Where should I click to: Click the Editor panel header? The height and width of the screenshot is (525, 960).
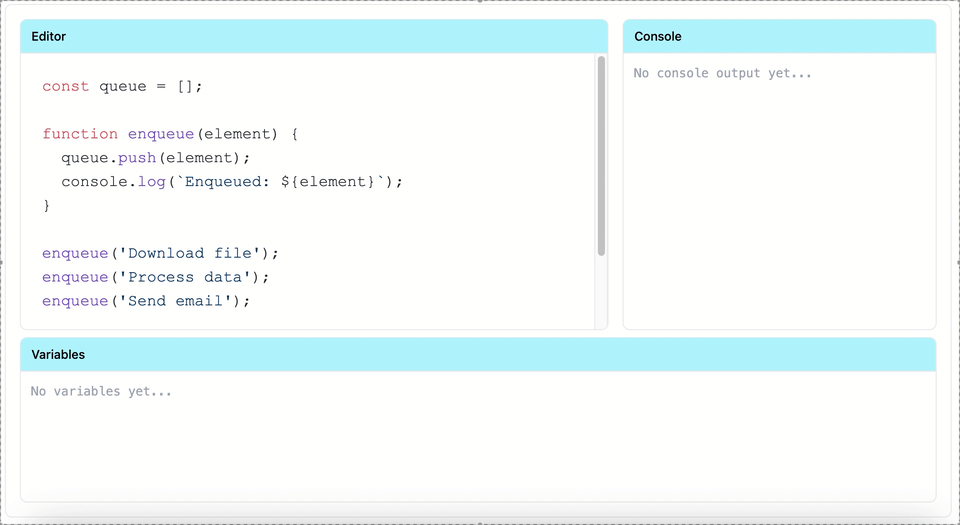pos(313,36)
